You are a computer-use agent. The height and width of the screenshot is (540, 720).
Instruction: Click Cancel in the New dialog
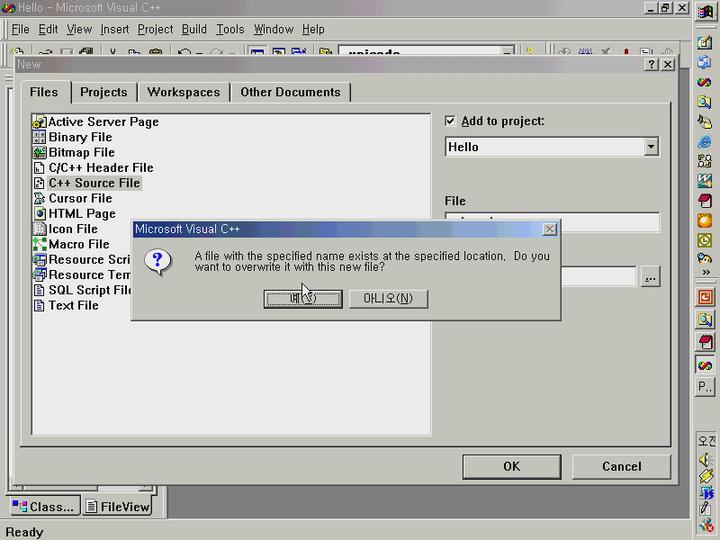[622, 467]
